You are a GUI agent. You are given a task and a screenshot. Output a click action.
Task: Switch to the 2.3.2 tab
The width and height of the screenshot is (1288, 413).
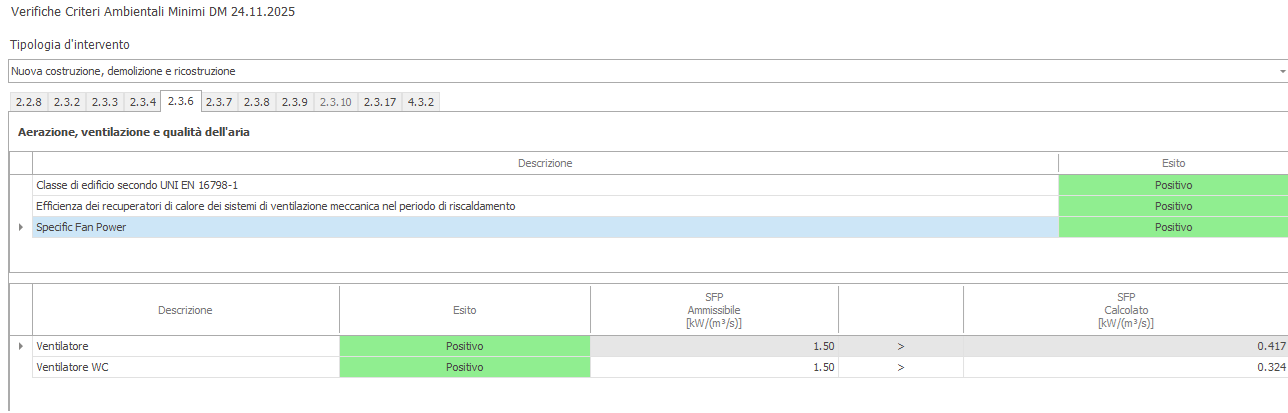coord(67,102)
